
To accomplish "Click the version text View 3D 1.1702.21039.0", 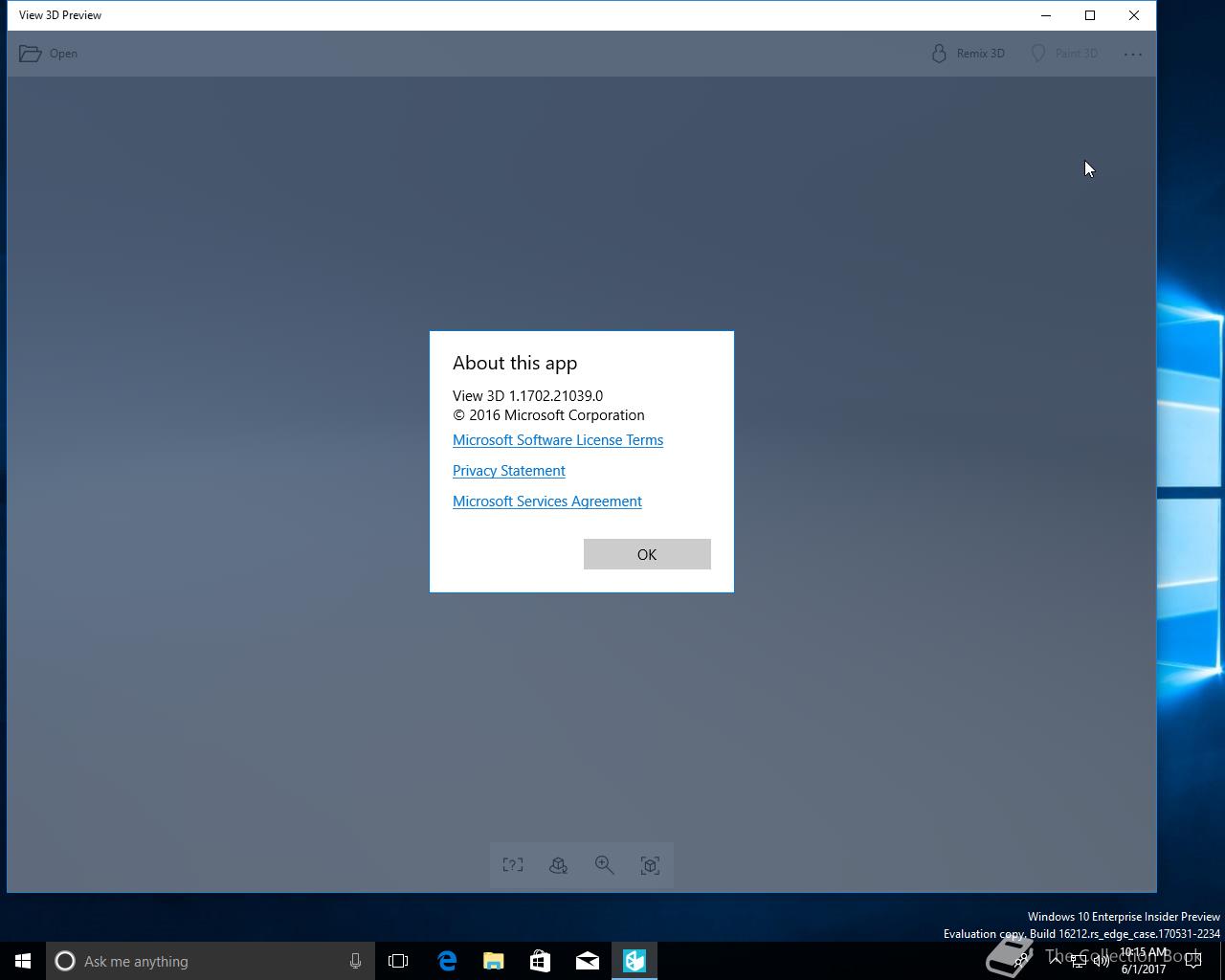I will click(528, 395).
